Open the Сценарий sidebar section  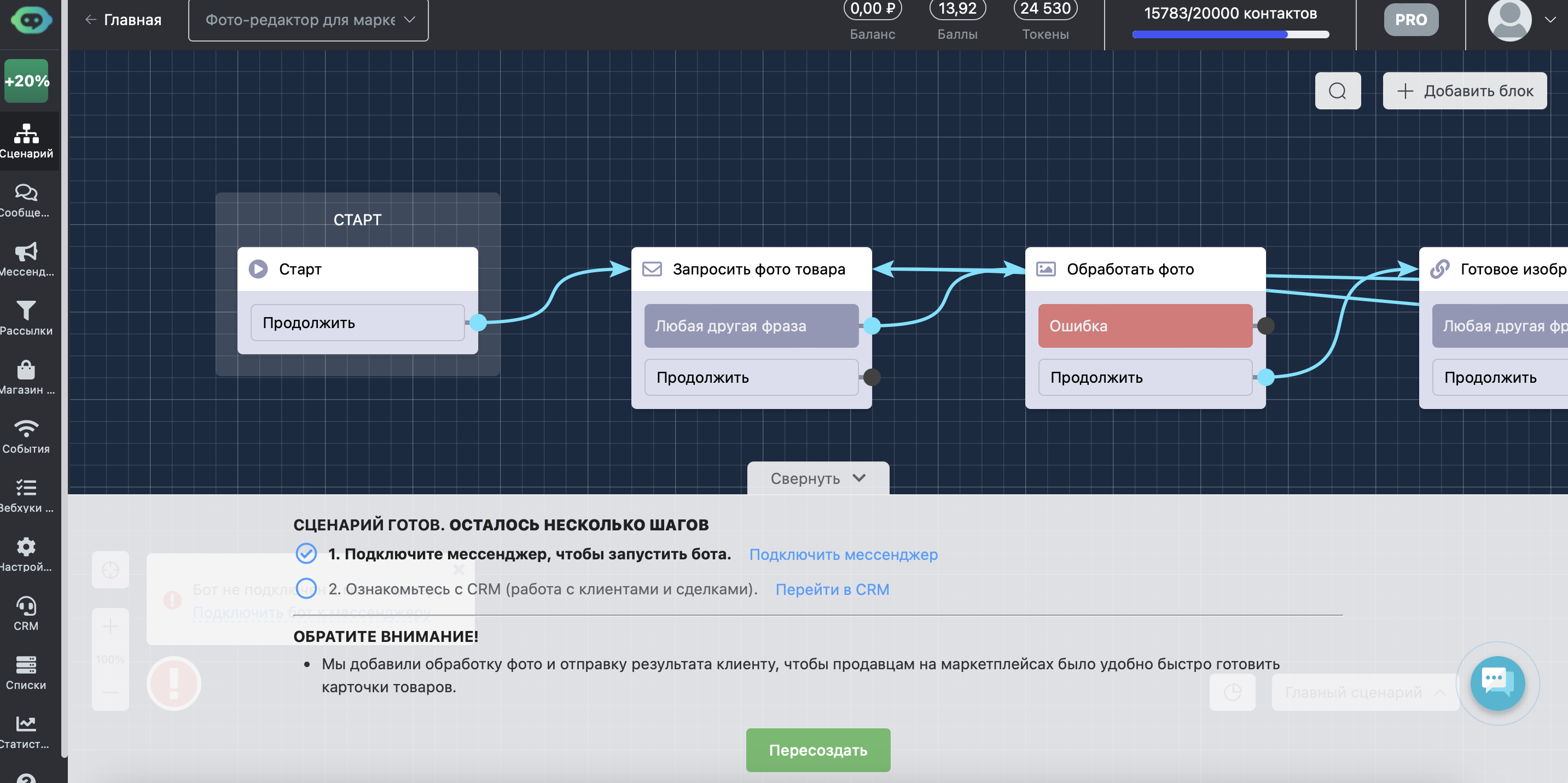pyautogui.click(x=26, y=141)
